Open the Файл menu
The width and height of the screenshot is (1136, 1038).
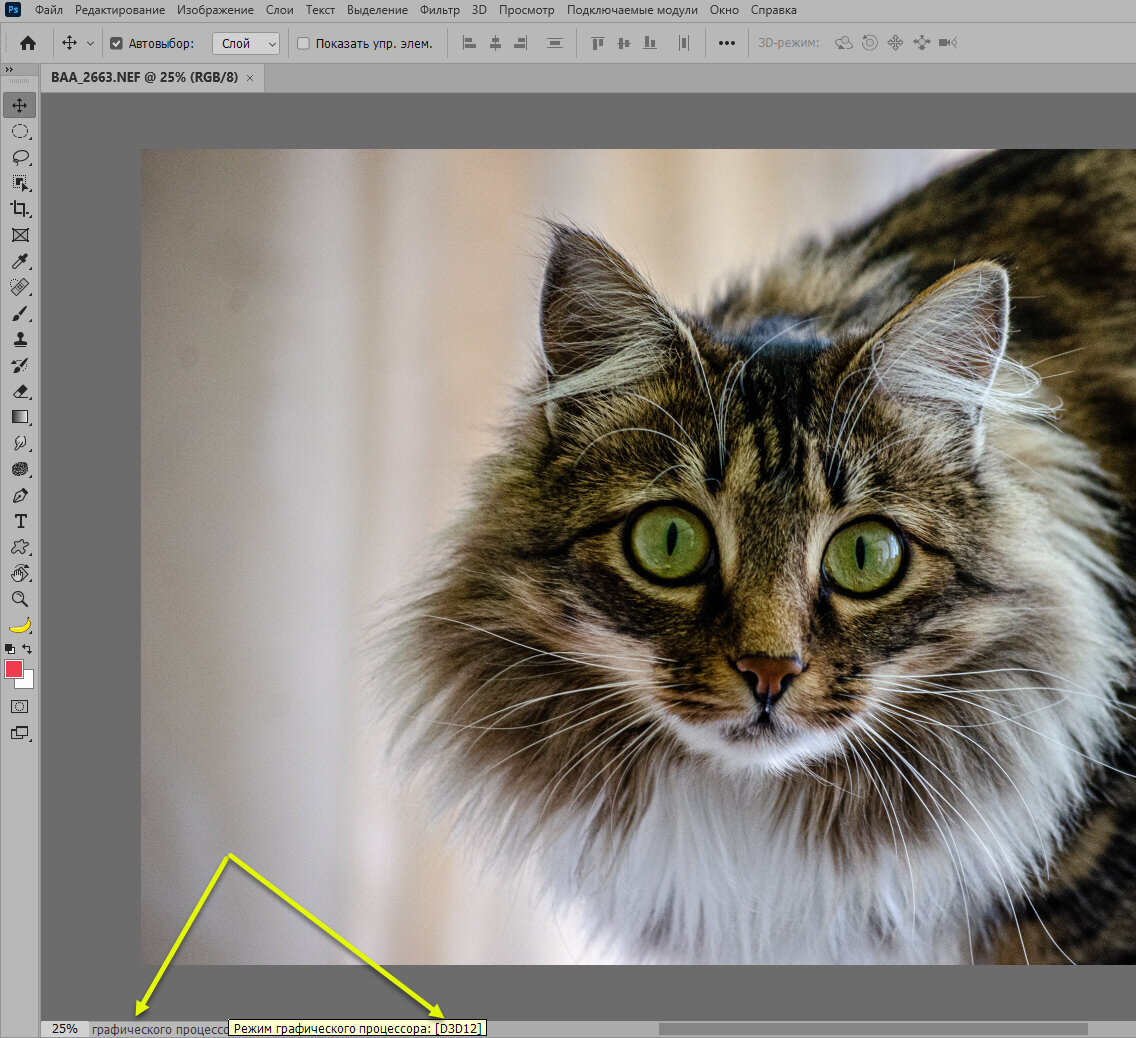(x=49, y=10)
